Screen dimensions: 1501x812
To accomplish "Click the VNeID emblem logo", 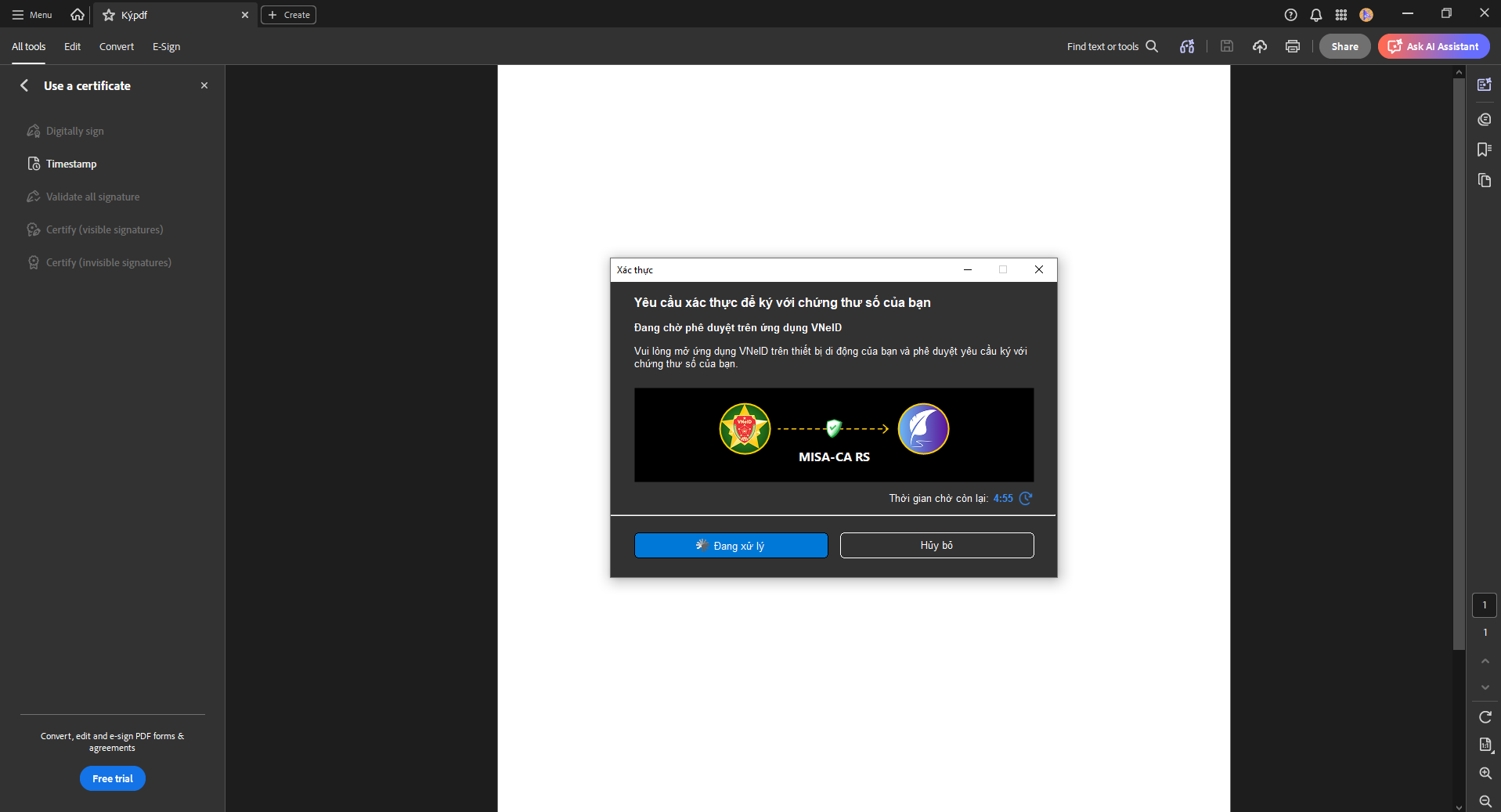I will 745,429.
